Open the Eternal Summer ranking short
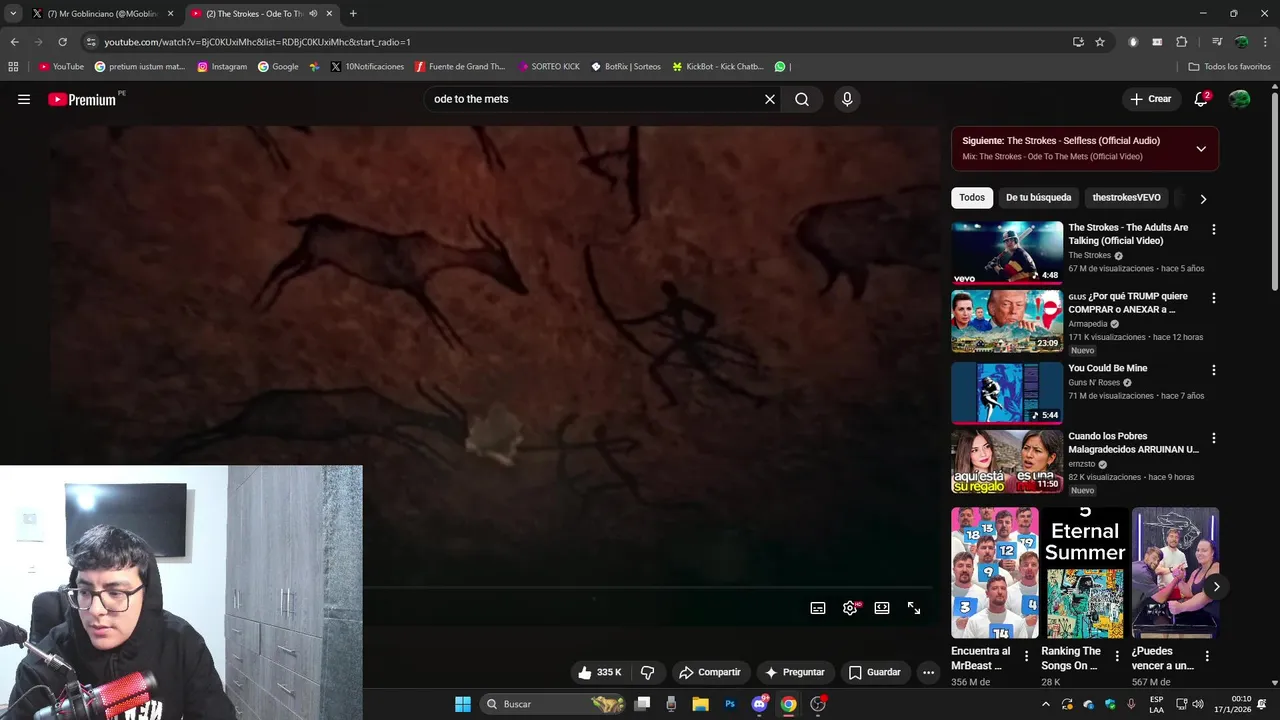This screenshot has width=1280, height=720. (1085, 573)
